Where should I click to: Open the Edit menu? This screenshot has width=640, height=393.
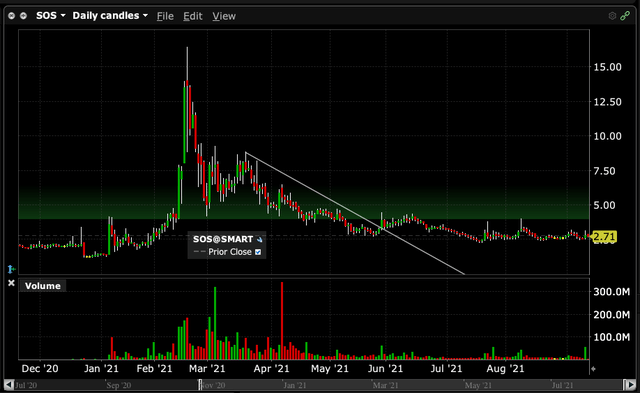tap(193, 16)
